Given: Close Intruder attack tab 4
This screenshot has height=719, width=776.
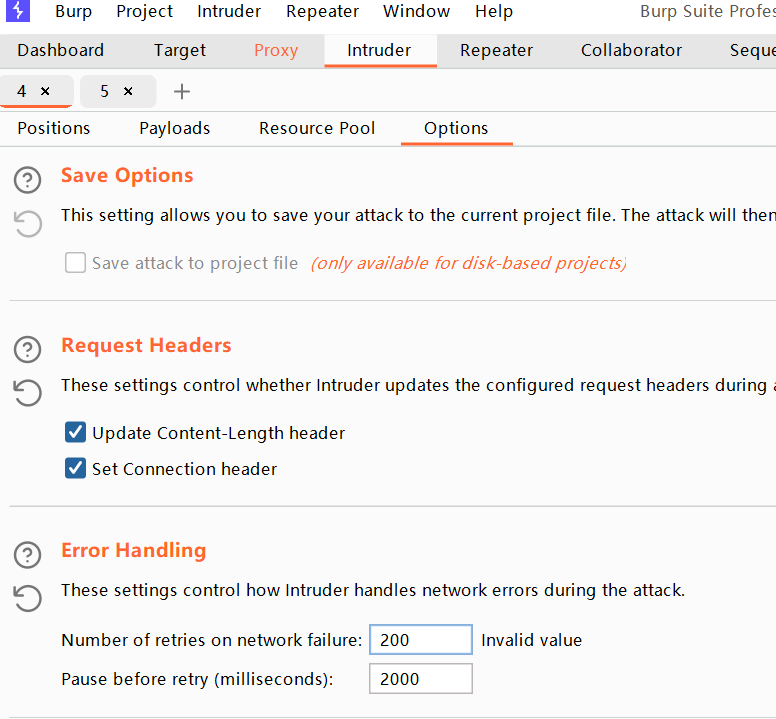Looking at the screenshot, I should click(x=45, y=91).
